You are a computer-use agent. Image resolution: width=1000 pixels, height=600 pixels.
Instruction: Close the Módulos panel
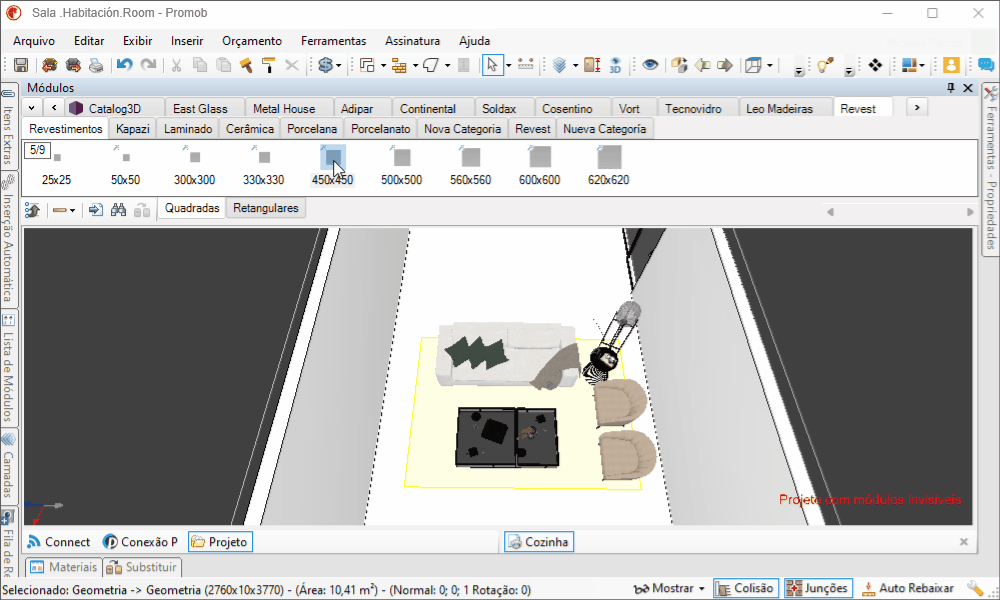pos(968,88)
